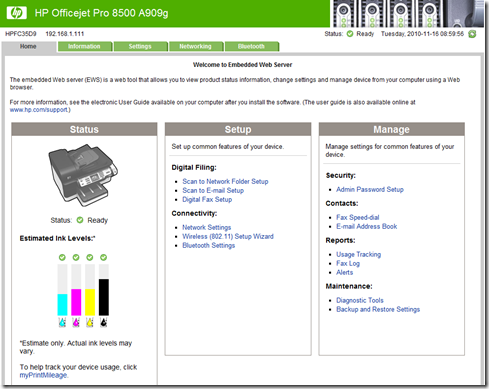Click the refresh icon beside the date
This screenshot has height=389, width=489.
472,34
